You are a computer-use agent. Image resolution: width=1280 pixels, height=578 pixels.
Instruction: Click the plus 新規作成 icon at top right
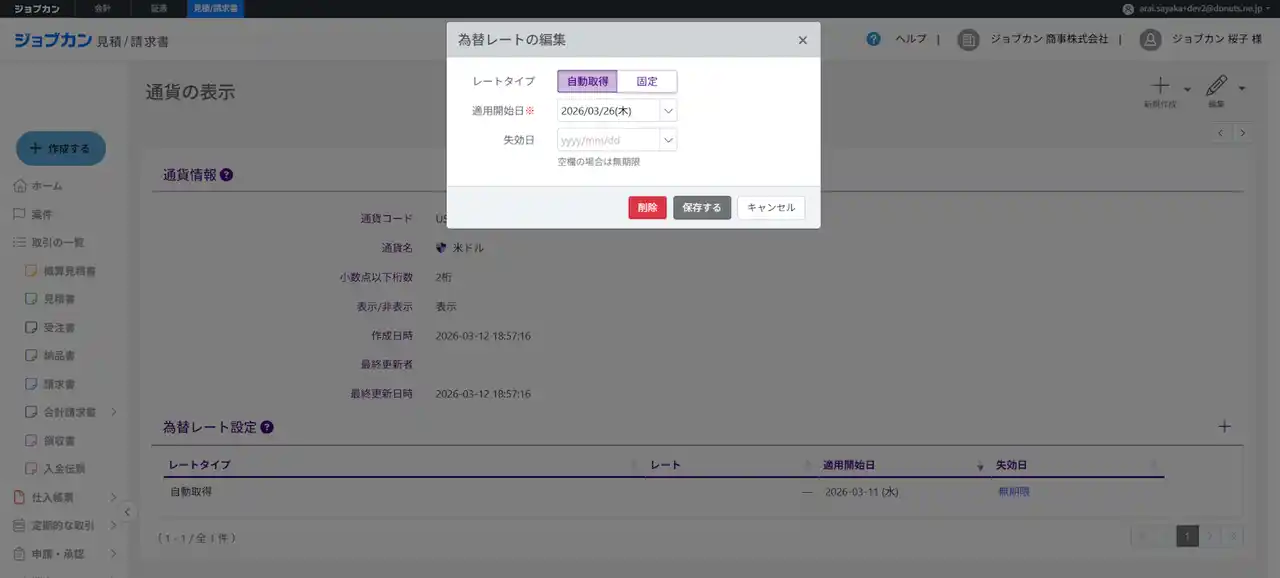click(1160, 87)
